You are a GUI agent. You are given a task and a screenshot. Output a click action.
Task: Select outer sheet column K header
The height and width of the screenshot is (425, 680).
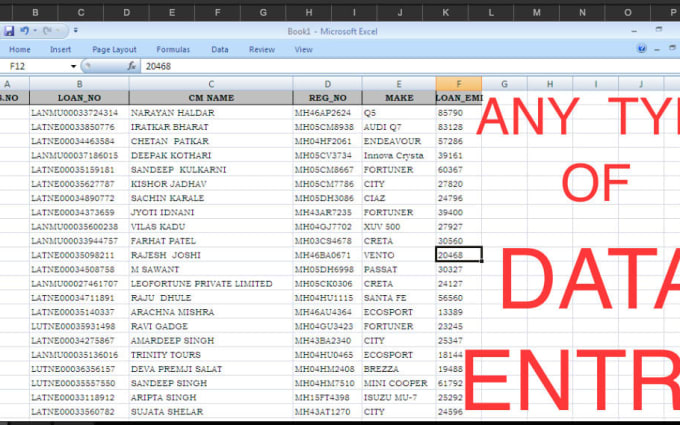445,13
